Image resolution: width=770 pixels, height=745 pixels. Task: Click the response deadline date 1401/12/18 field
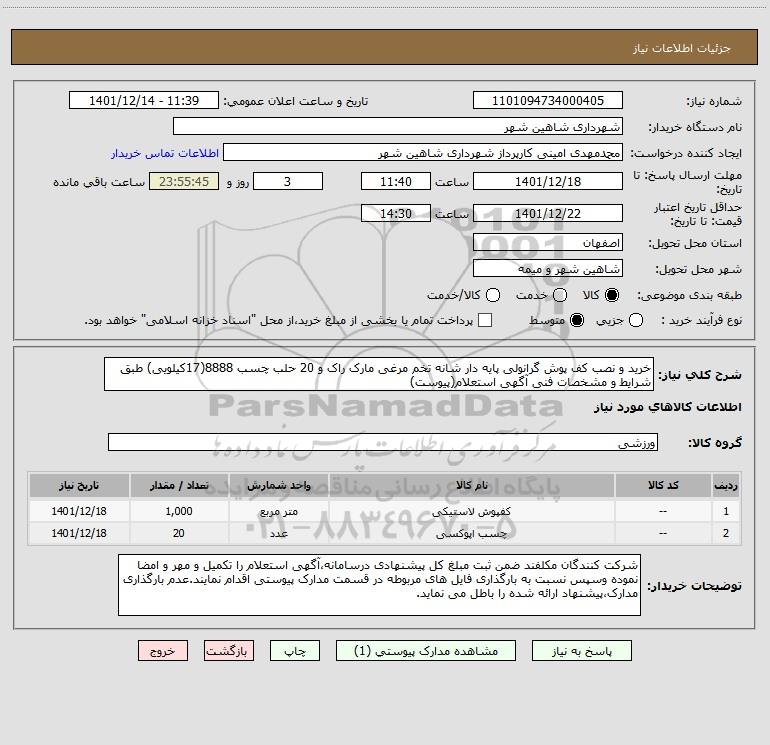(548, 181)
